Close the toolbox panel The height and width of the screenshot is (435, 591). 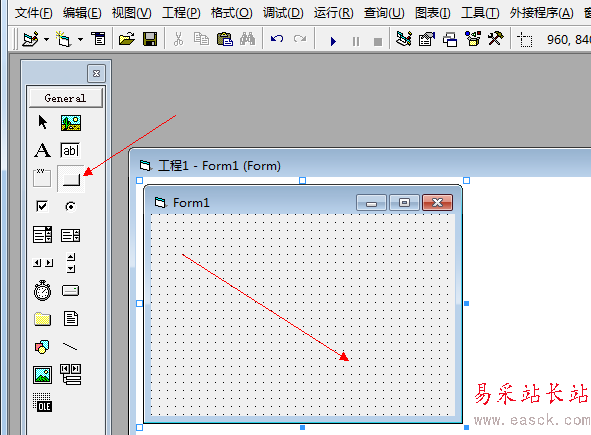96,73
